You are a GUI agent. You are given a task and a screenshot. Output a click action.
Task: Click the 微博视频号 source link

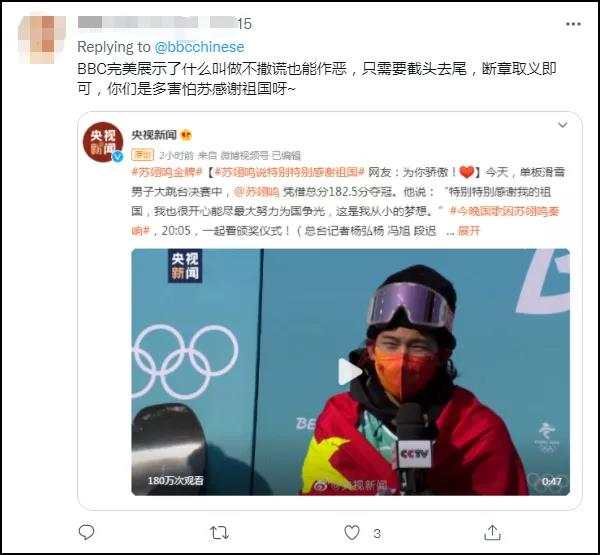click(x=245, y=155)
